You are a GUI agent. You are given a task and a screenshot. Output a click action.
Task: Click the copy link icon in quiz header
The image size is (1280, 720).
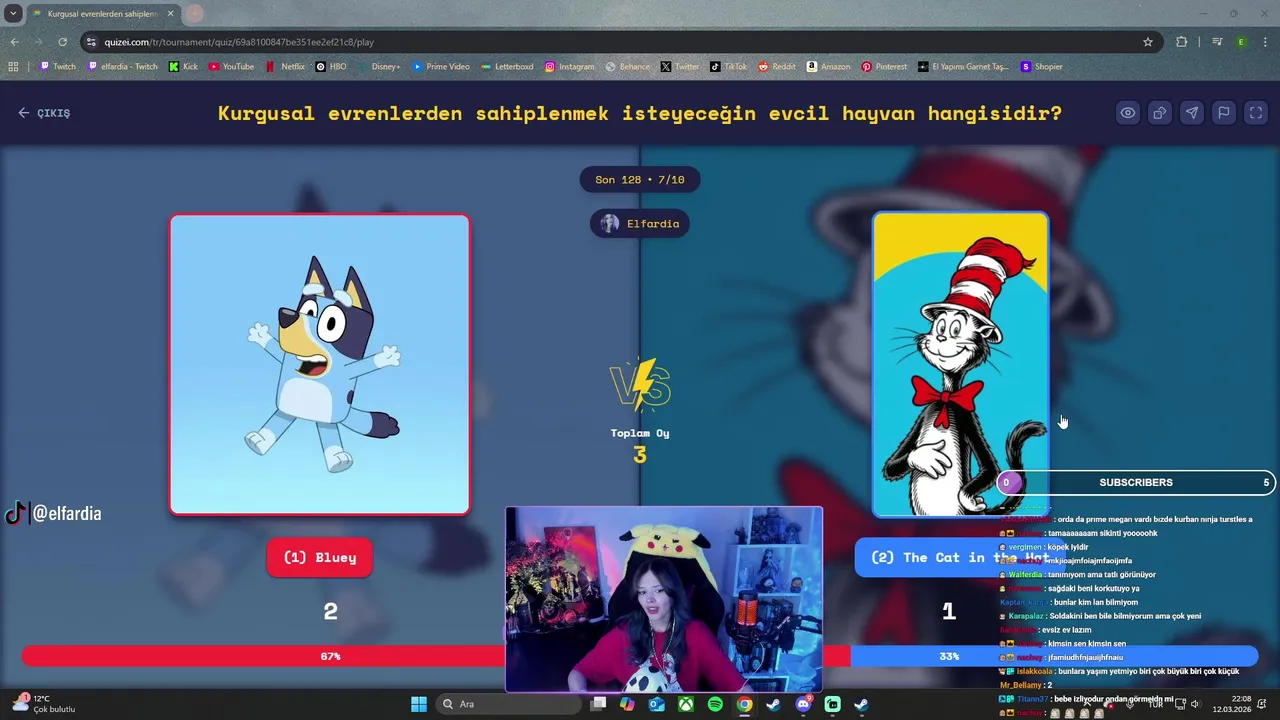pos(1160,113)
